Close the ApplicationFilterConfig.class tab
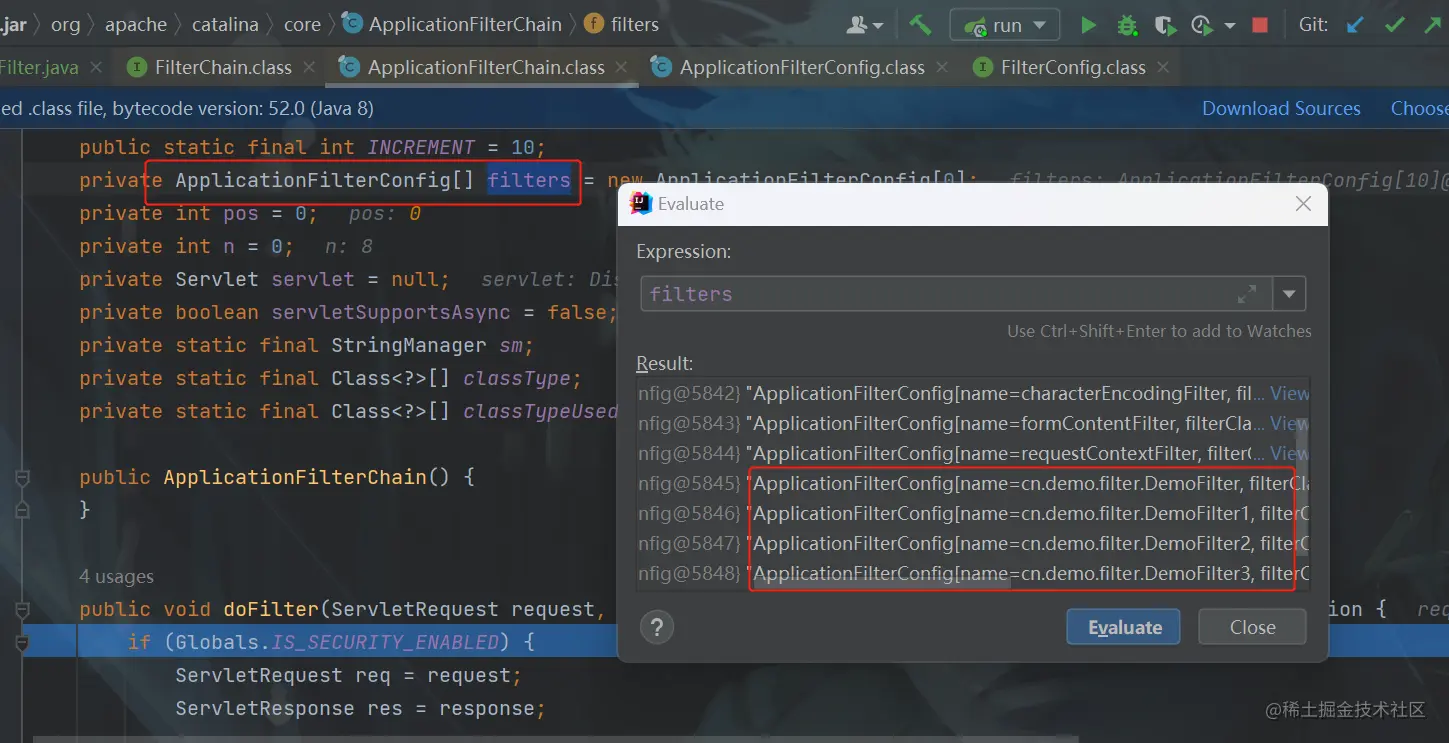1449x743 pixels. point(942,67)
